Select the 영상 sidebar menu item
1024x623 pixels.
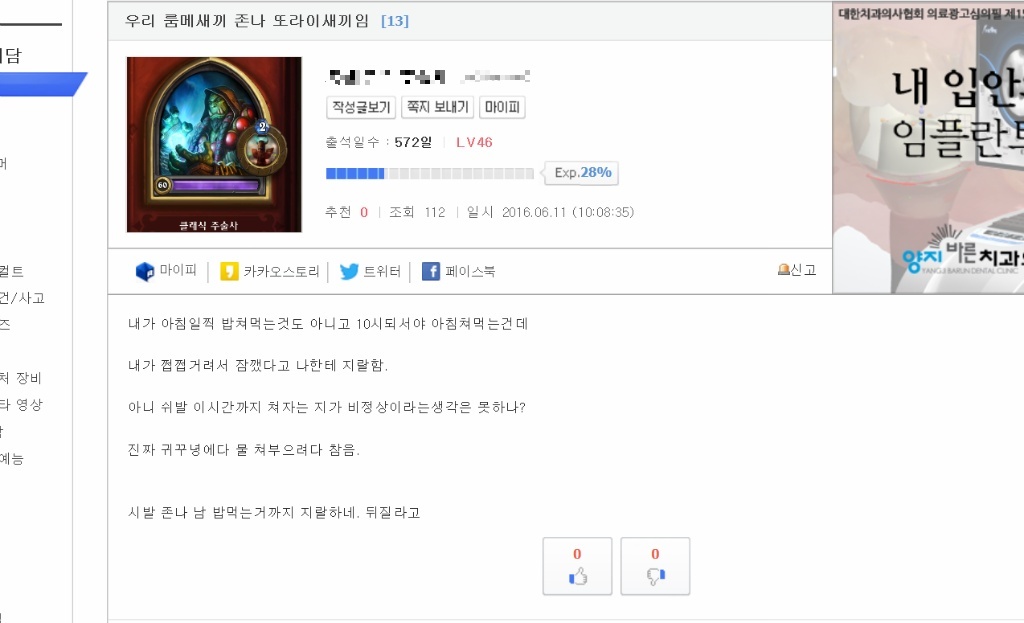(29, 404)
